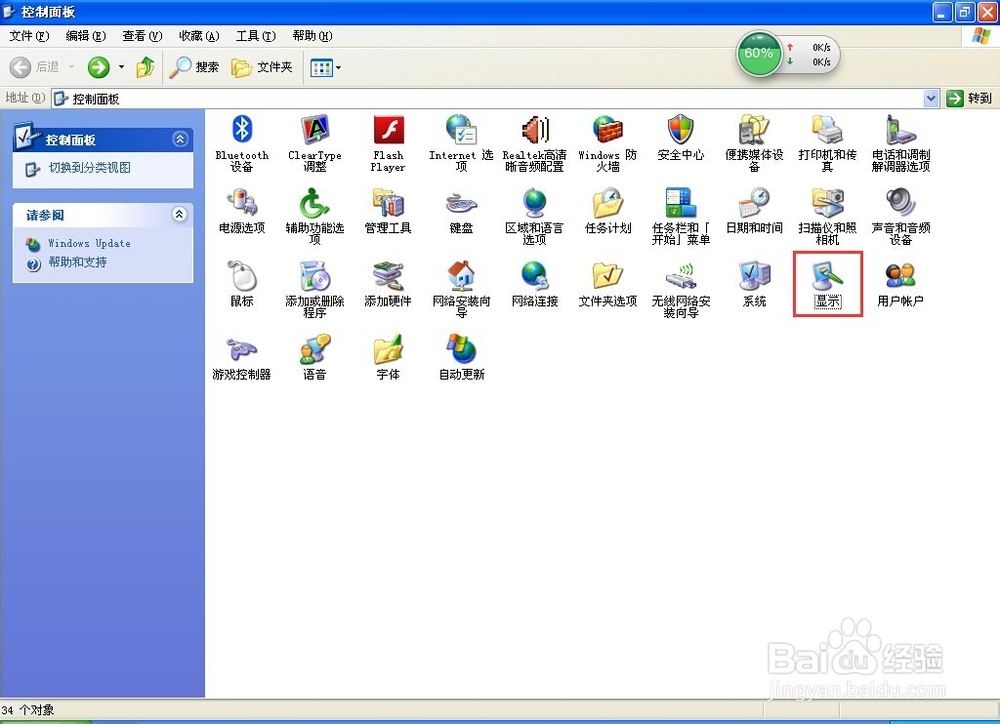
Task: Click the 搜索 search toolbar button
Action: [195, 67]
